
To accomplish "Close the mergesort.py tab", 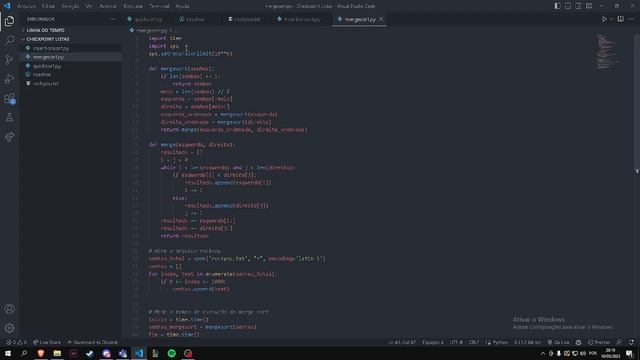I will (381, 19).
